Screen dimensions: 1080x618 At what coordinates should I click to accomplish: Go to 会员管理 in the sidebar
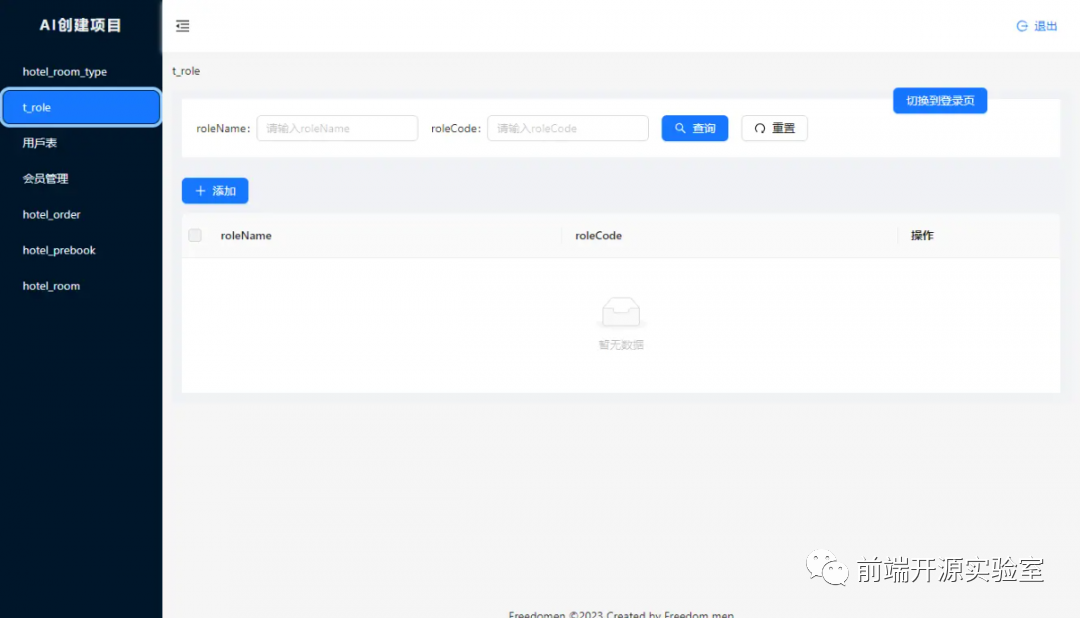pyautogui.click(x=45, y=179)
